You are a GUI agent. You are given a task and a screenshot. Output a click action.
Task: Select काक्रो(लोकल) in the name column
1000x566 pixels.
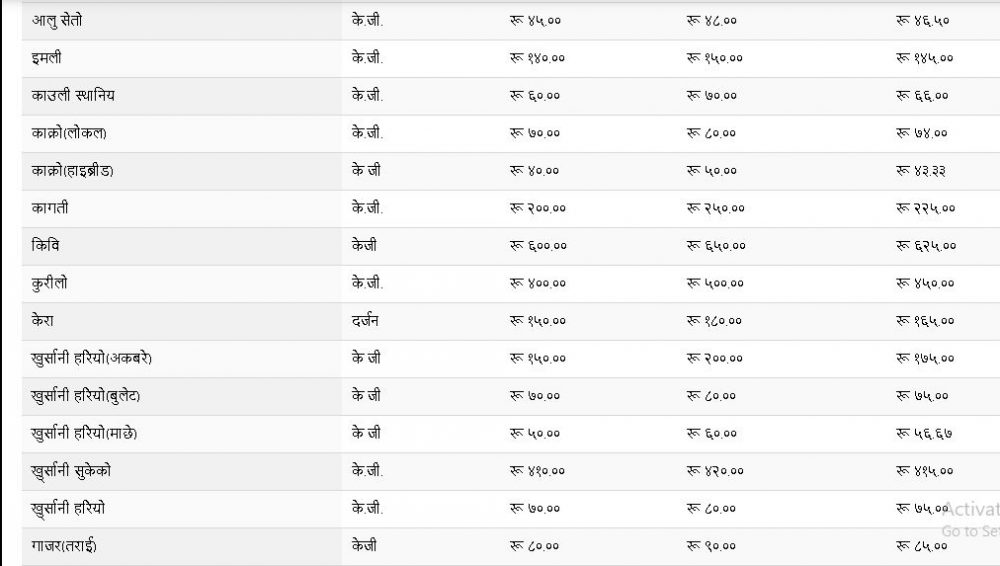[x=69, y=133]
